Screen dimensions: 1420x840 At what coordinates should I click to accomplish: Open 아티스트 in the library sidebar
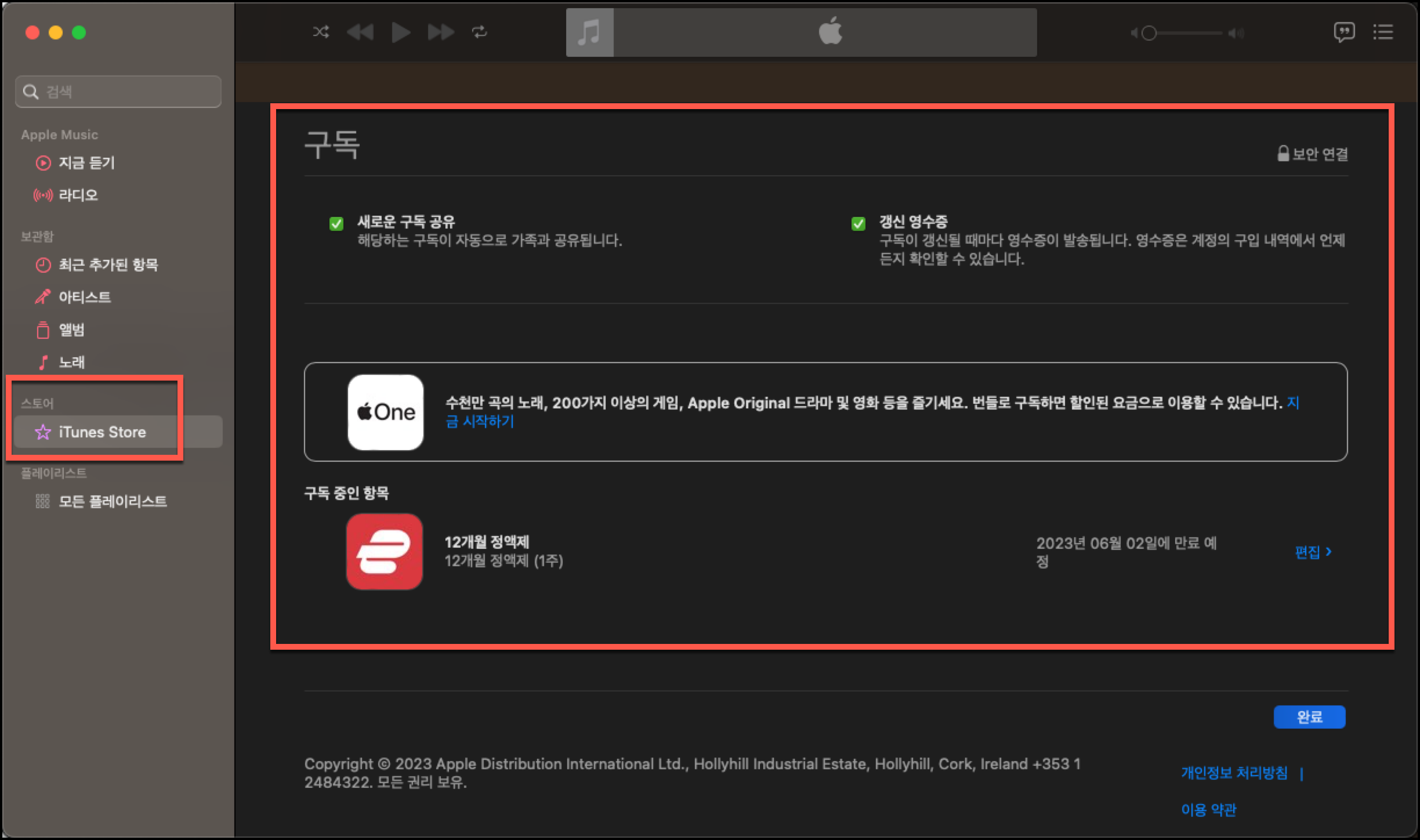(85, 297)
